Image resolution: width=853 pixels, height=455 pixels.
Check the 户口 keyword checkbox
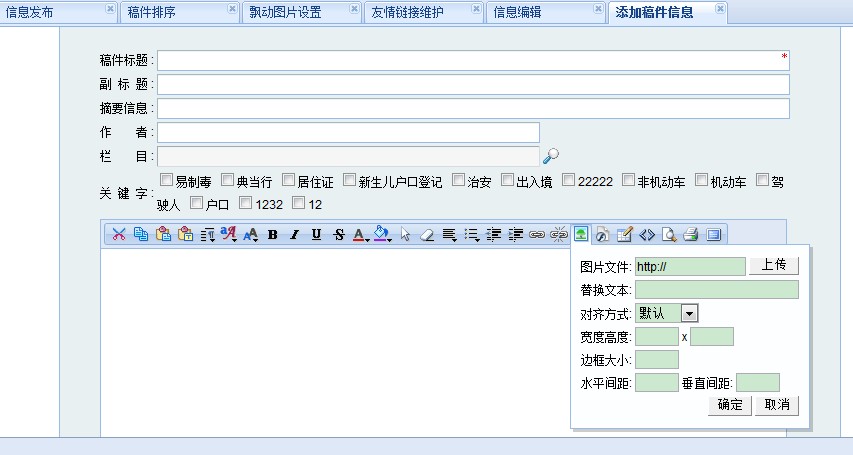point(196,203)
